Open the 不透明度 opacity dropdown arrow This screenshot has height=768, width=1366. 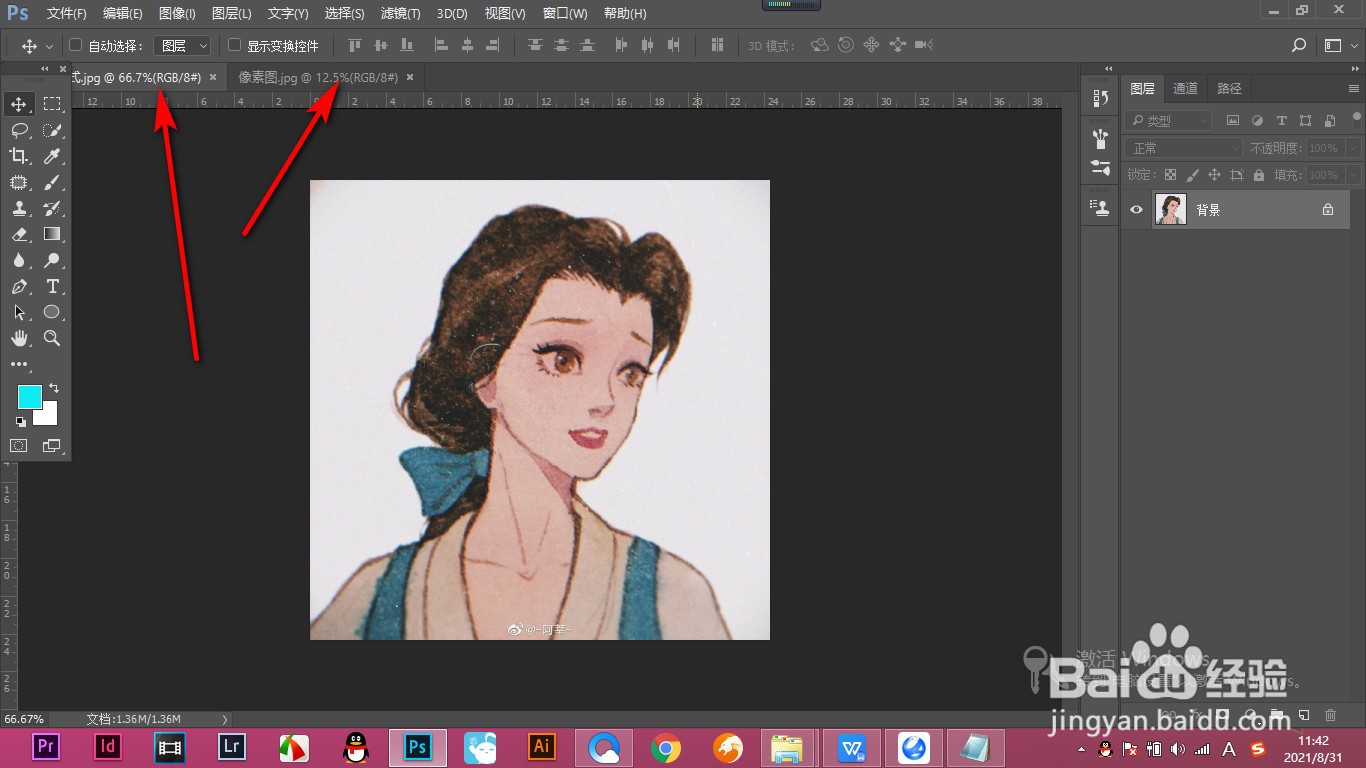pyautogui.click(x=1353, y=148)
